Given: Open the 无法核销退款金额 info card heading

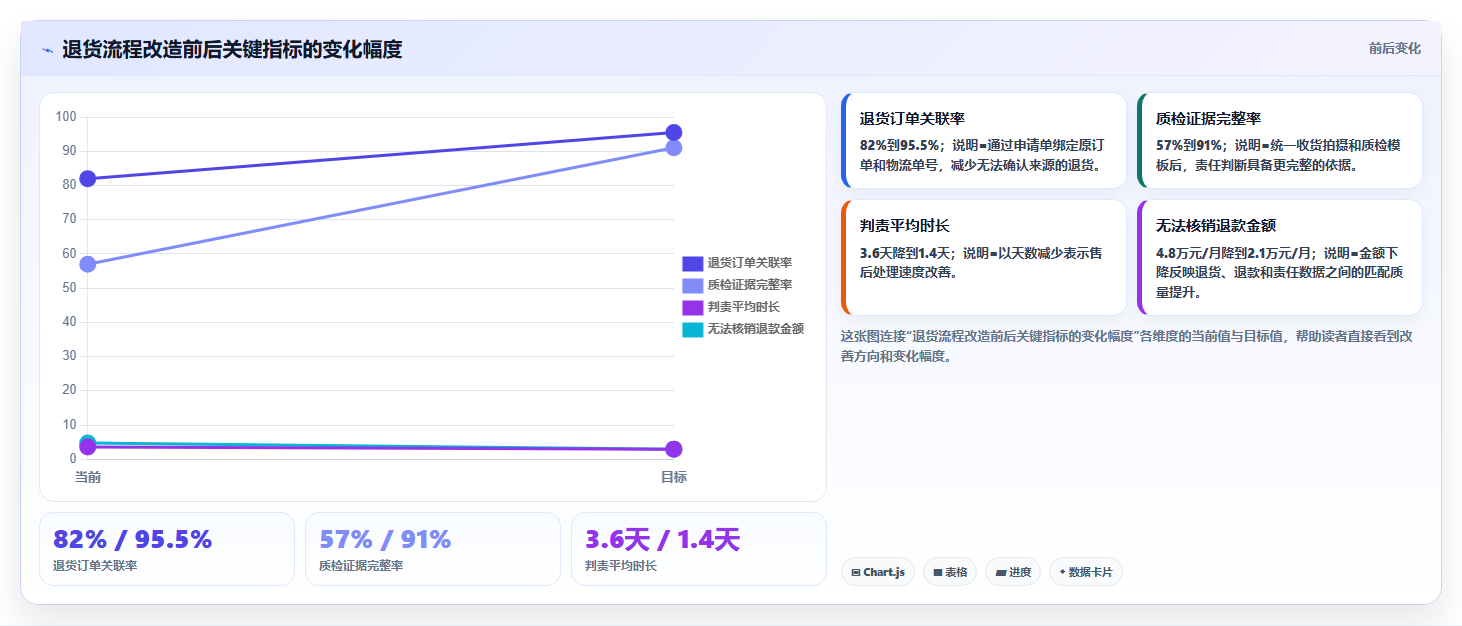Looking at the screenshot, I should pos(1216,226).
